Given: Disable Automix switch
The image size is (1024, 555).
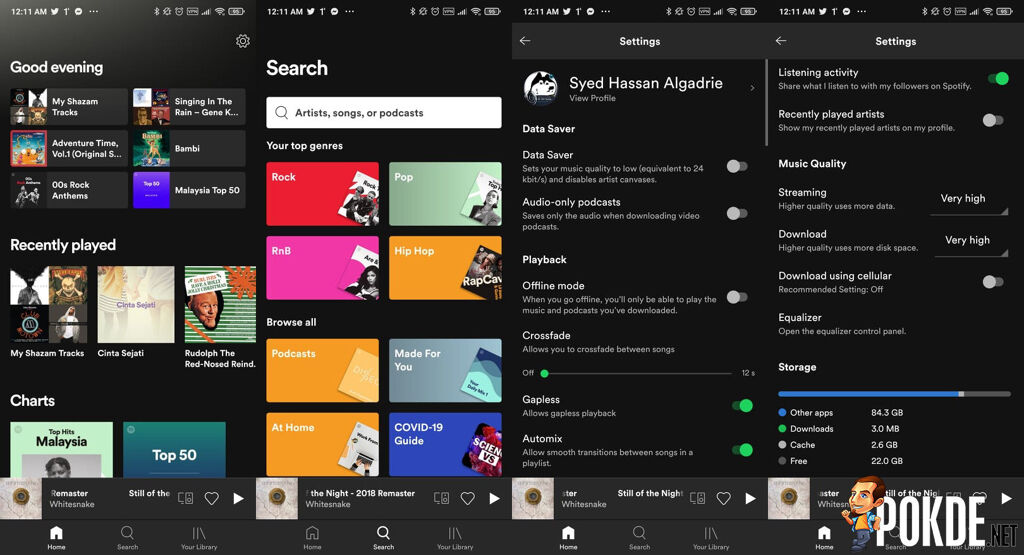Looking at the screenshot, I should click(742, 449).
